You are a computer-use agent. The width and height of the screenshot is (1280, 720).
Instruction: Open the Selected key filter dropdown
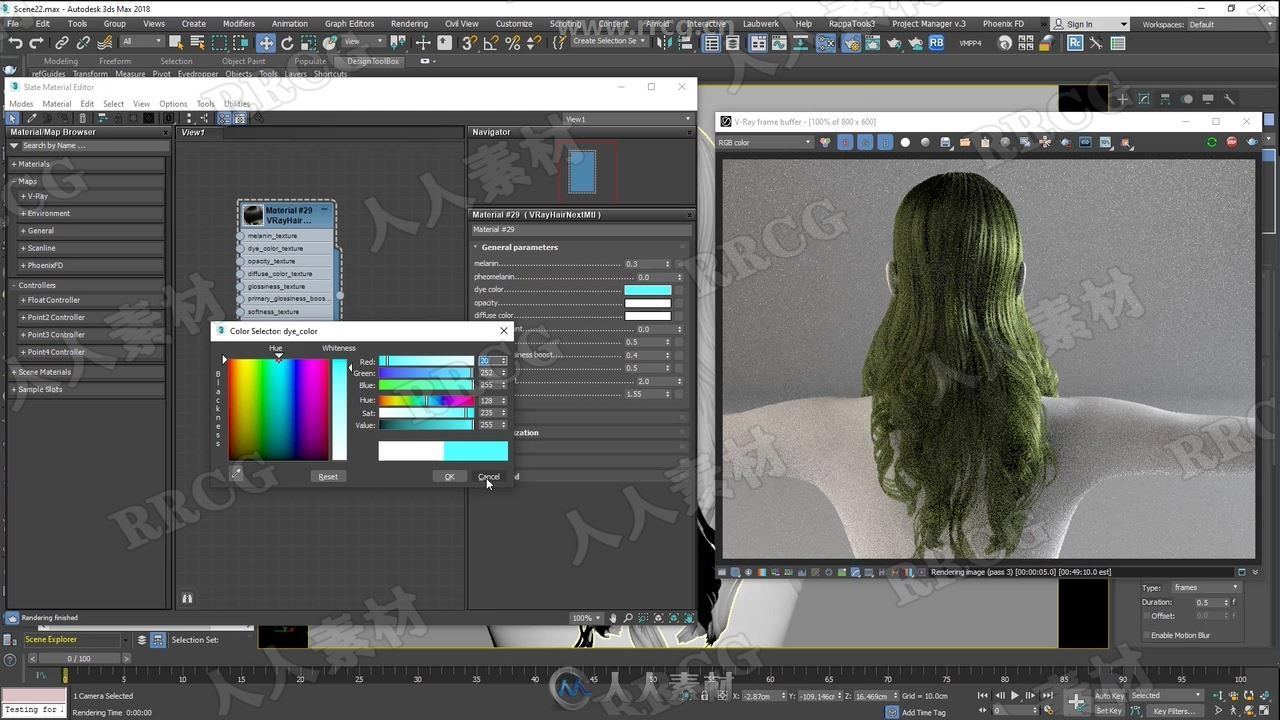tap(1168, 696)
